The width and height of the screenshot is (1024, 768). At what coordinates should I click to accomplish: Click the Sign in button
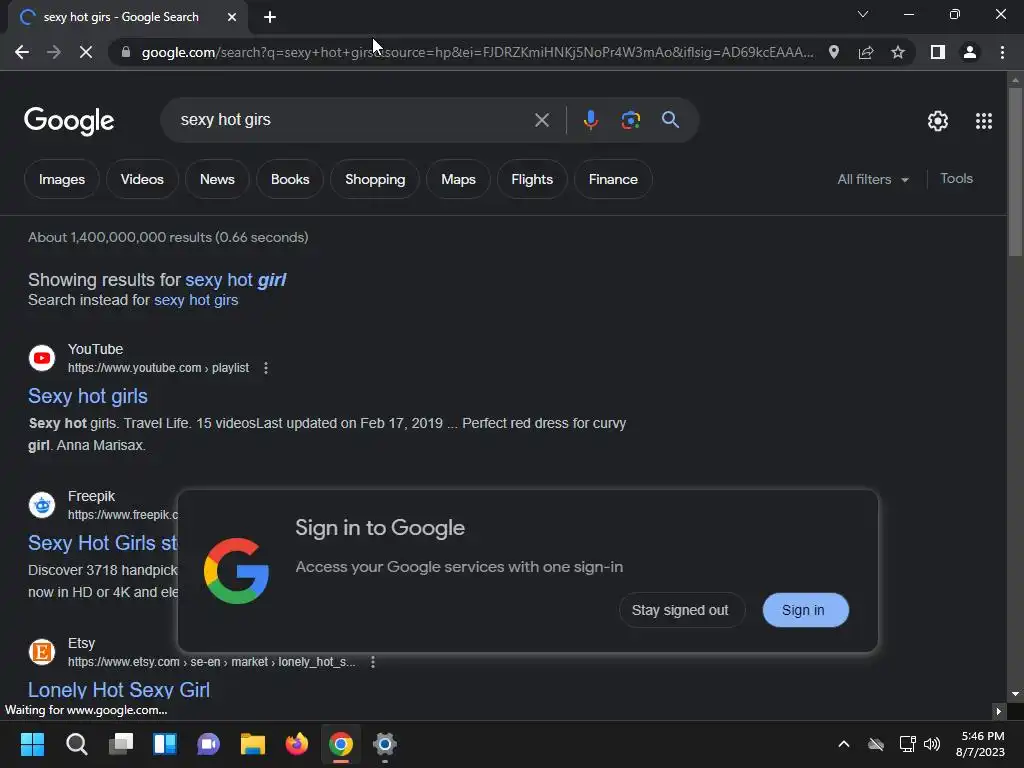(804, 610)
